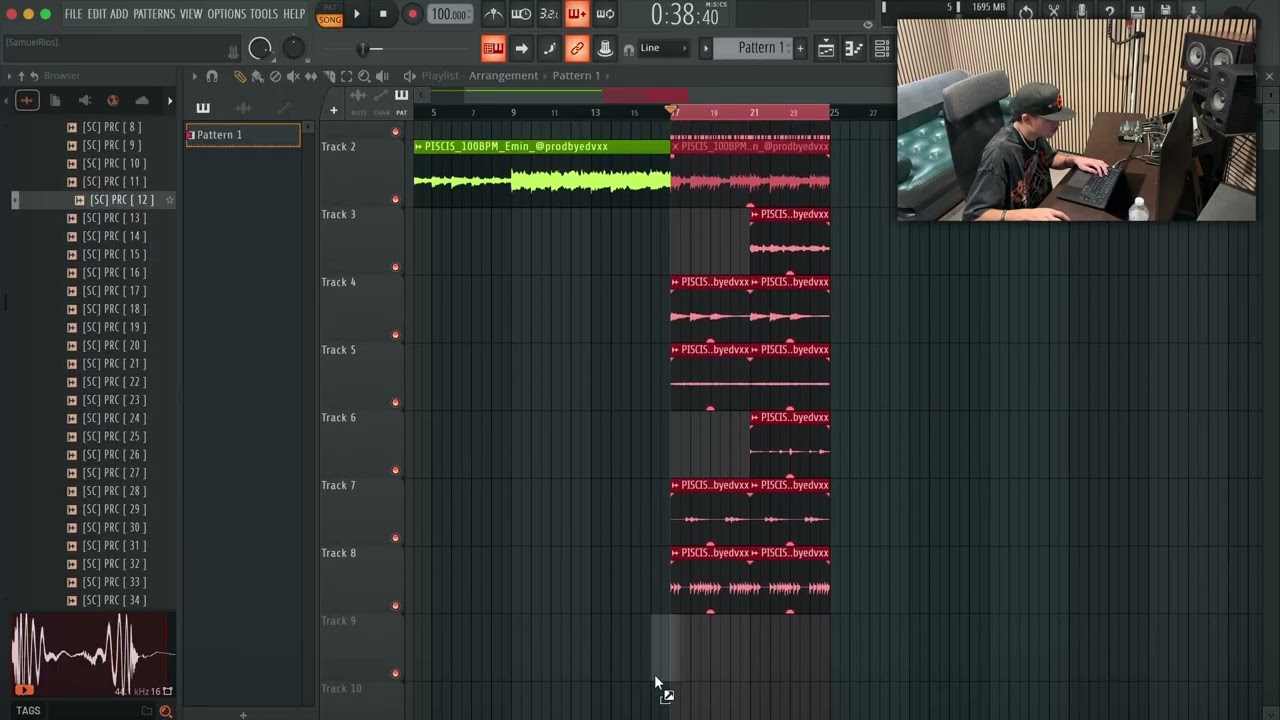Image resolution: width=1280 pixels, height=720 pixels.
Task: Toggle the 3-2-1 countdown before recording
Action: 549,14
